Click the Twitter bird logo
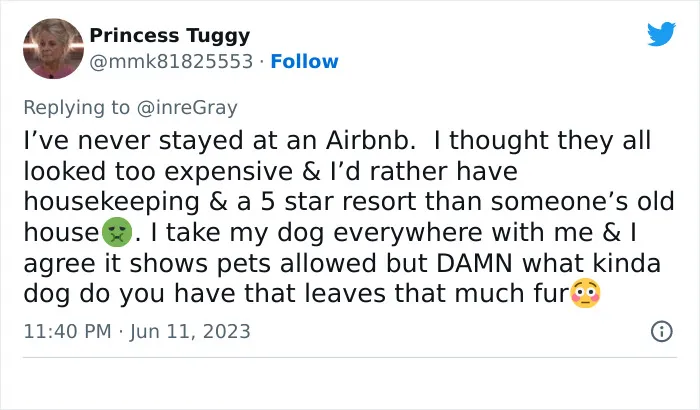The height and width of the screenshot is (410, 700). tap(661, 34)
